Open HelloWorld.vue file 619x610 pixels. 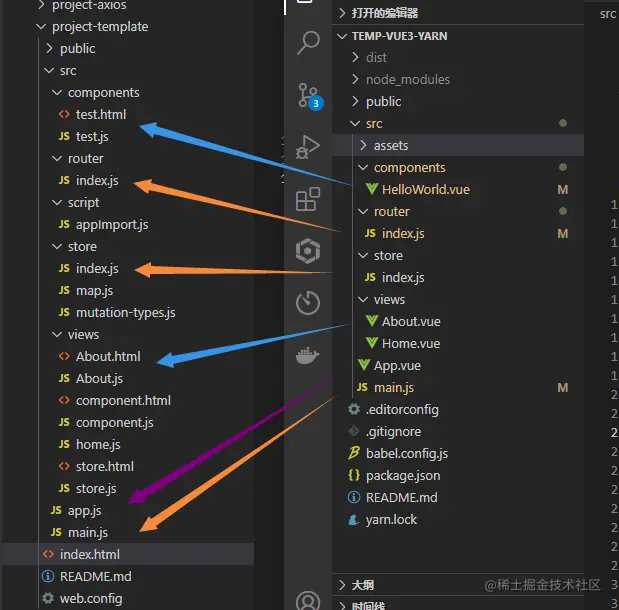[426, 190]
